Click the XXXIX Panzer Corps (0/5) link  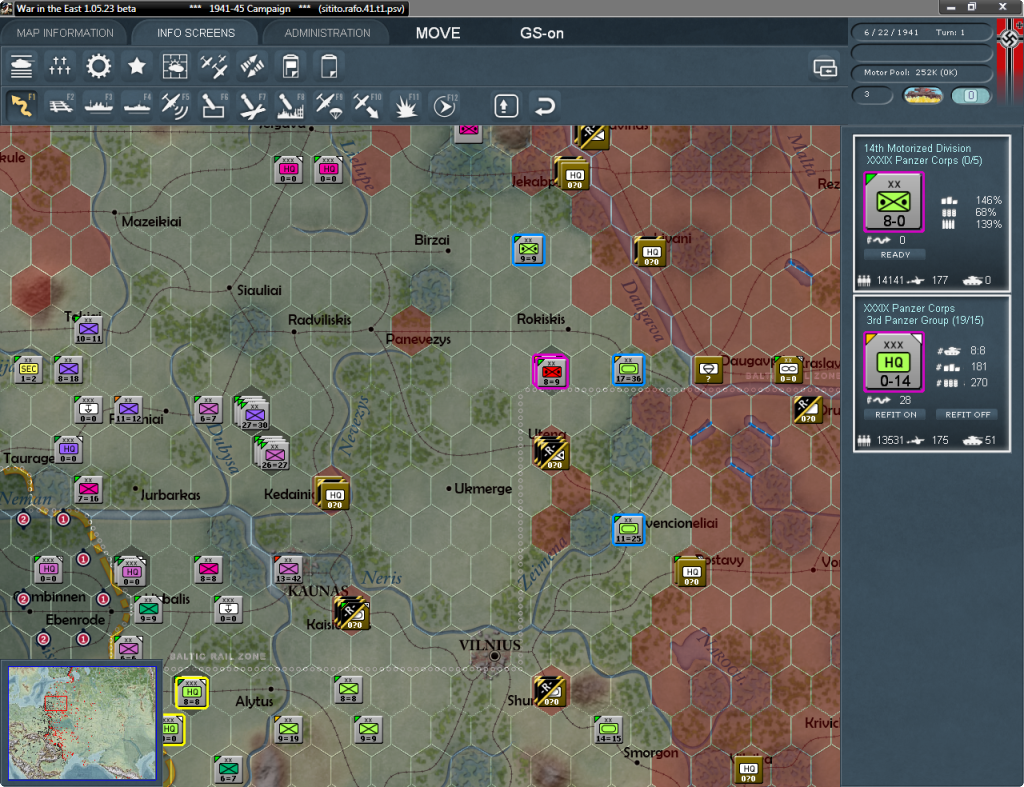point(924,160)
